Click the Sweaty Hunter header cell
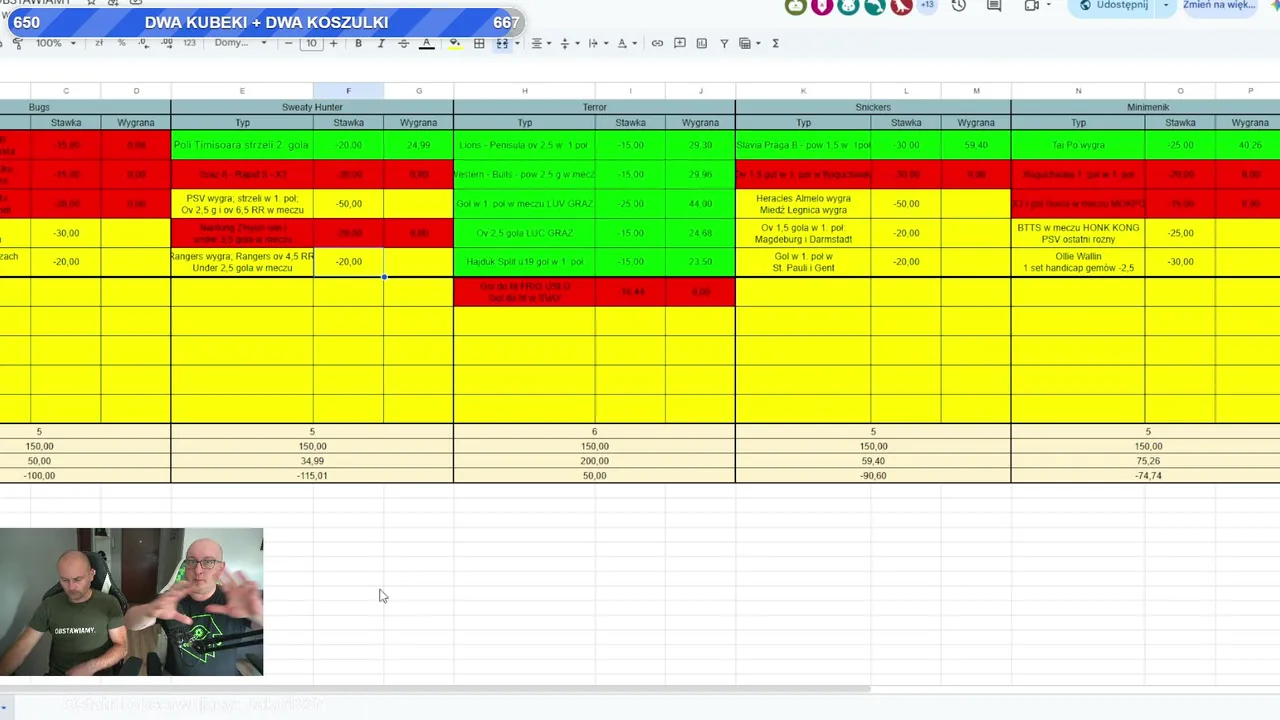This screenshot has height=720, width=1280. pos(312,107)
